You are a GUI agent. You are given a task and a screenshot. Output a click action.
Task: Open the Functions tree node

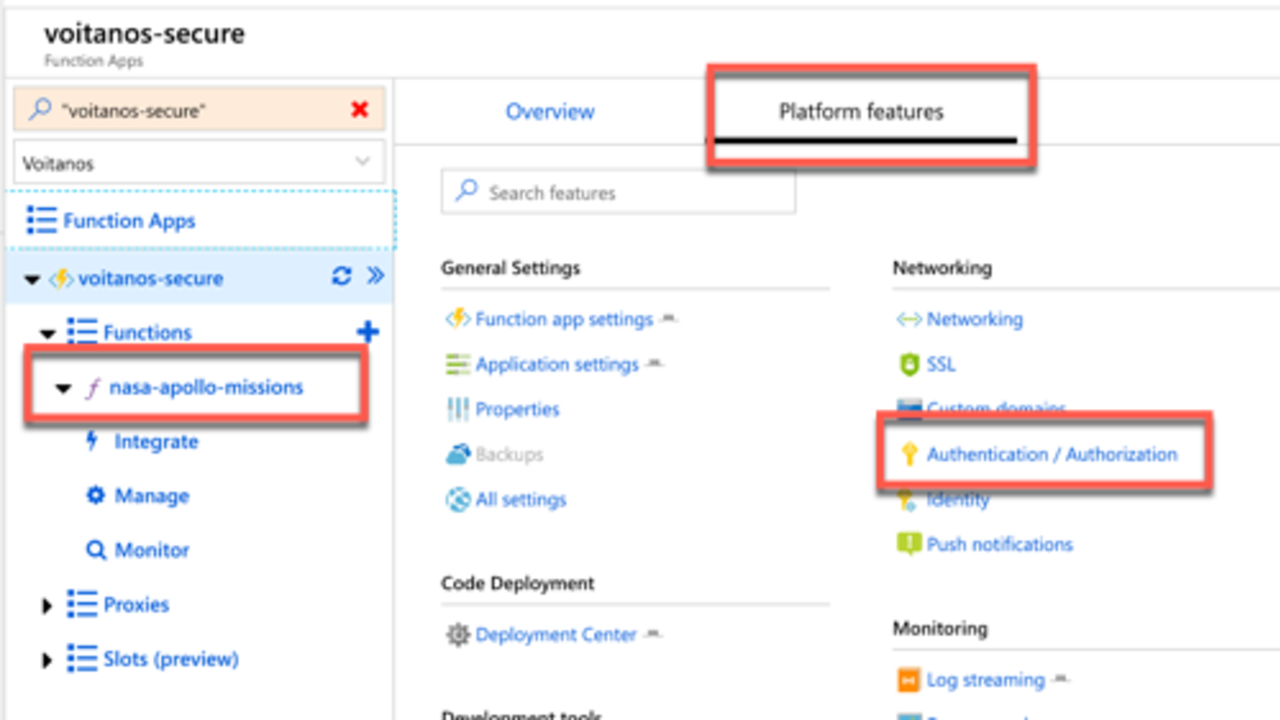pos(147,332)
